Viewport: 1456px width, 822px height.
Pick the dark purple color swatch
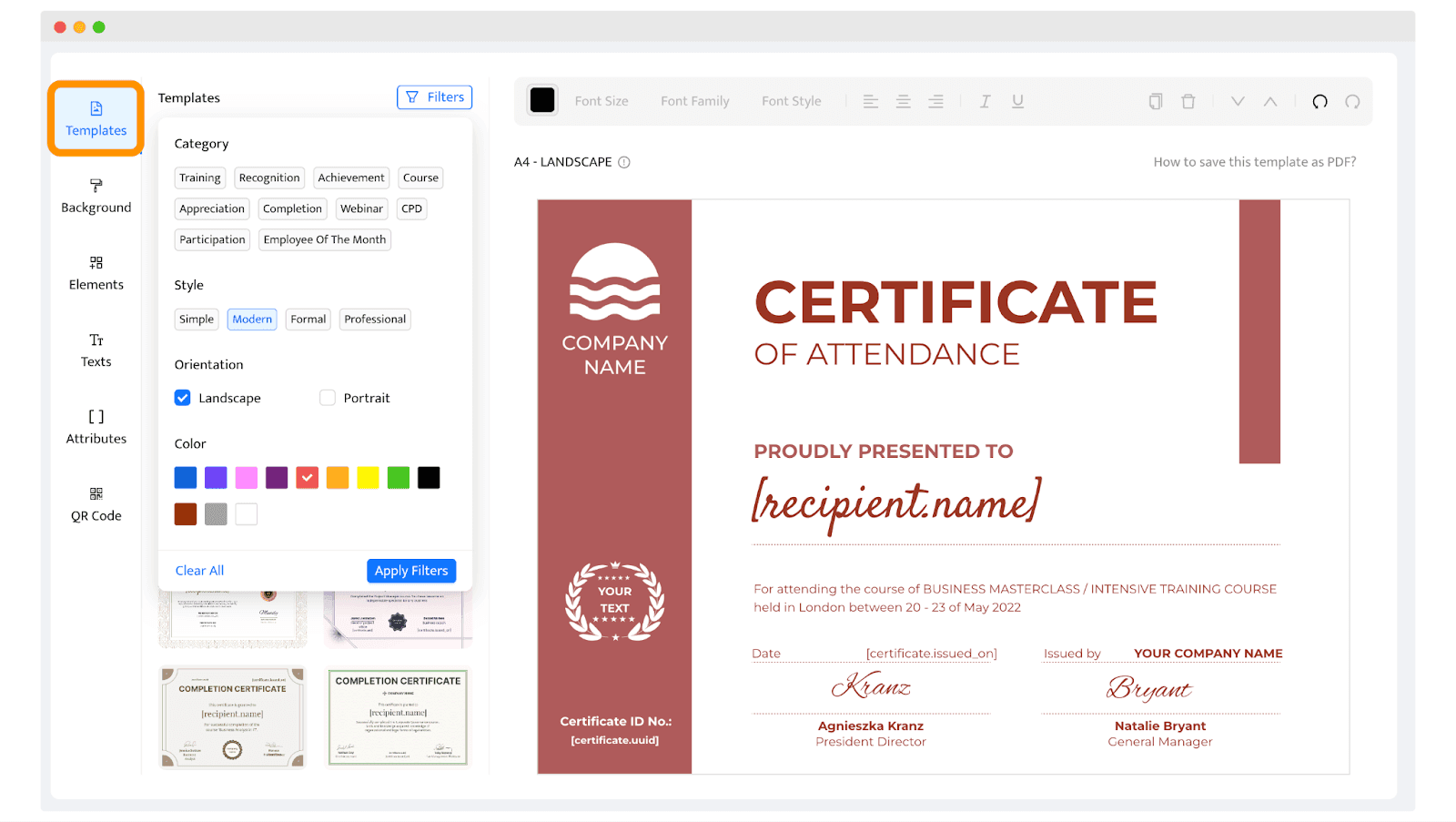tap(277, 478)
